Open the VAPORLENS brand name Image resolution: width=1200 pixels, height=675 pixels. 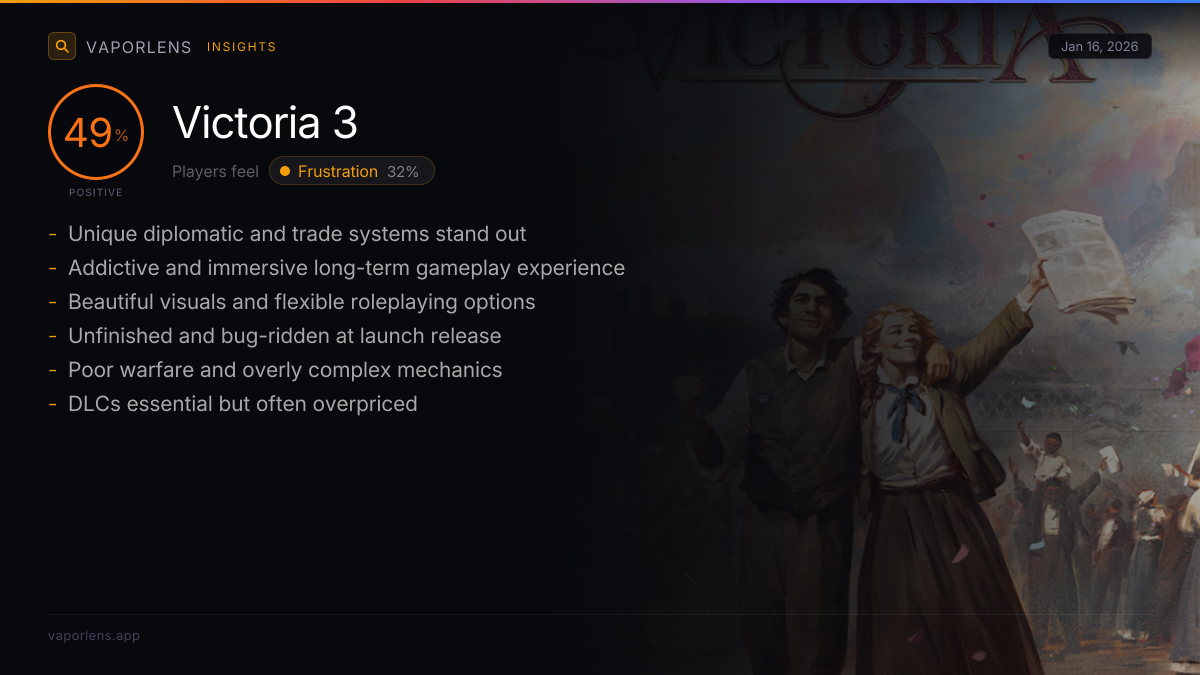coord(139,47)
